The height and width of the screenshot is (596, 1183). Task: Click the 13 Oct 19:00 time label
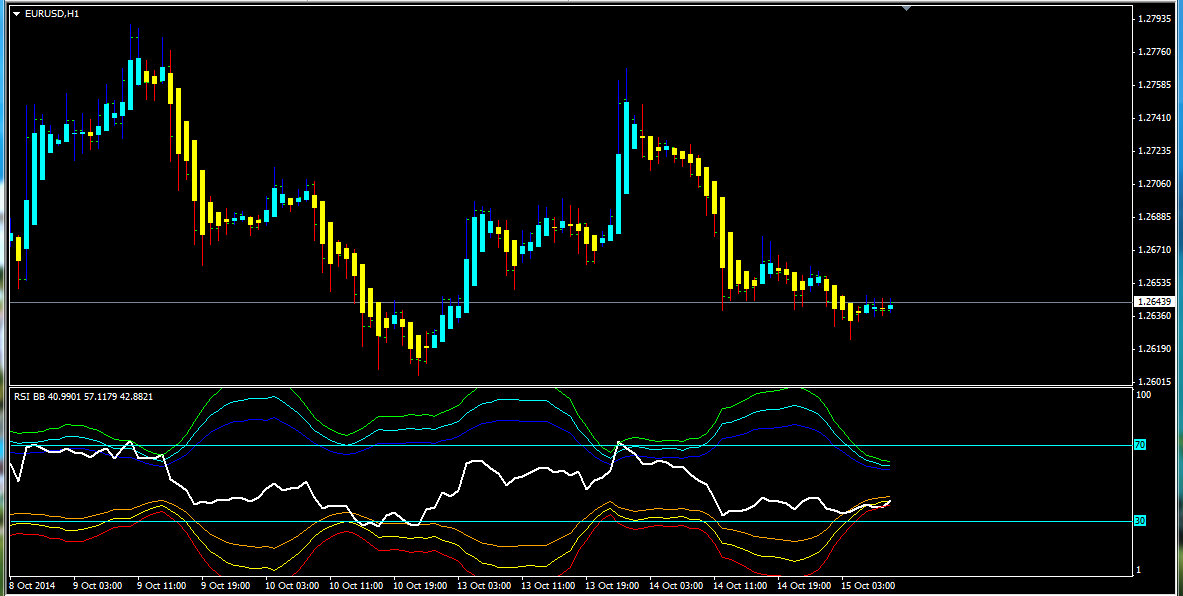[x=613, y=585]
